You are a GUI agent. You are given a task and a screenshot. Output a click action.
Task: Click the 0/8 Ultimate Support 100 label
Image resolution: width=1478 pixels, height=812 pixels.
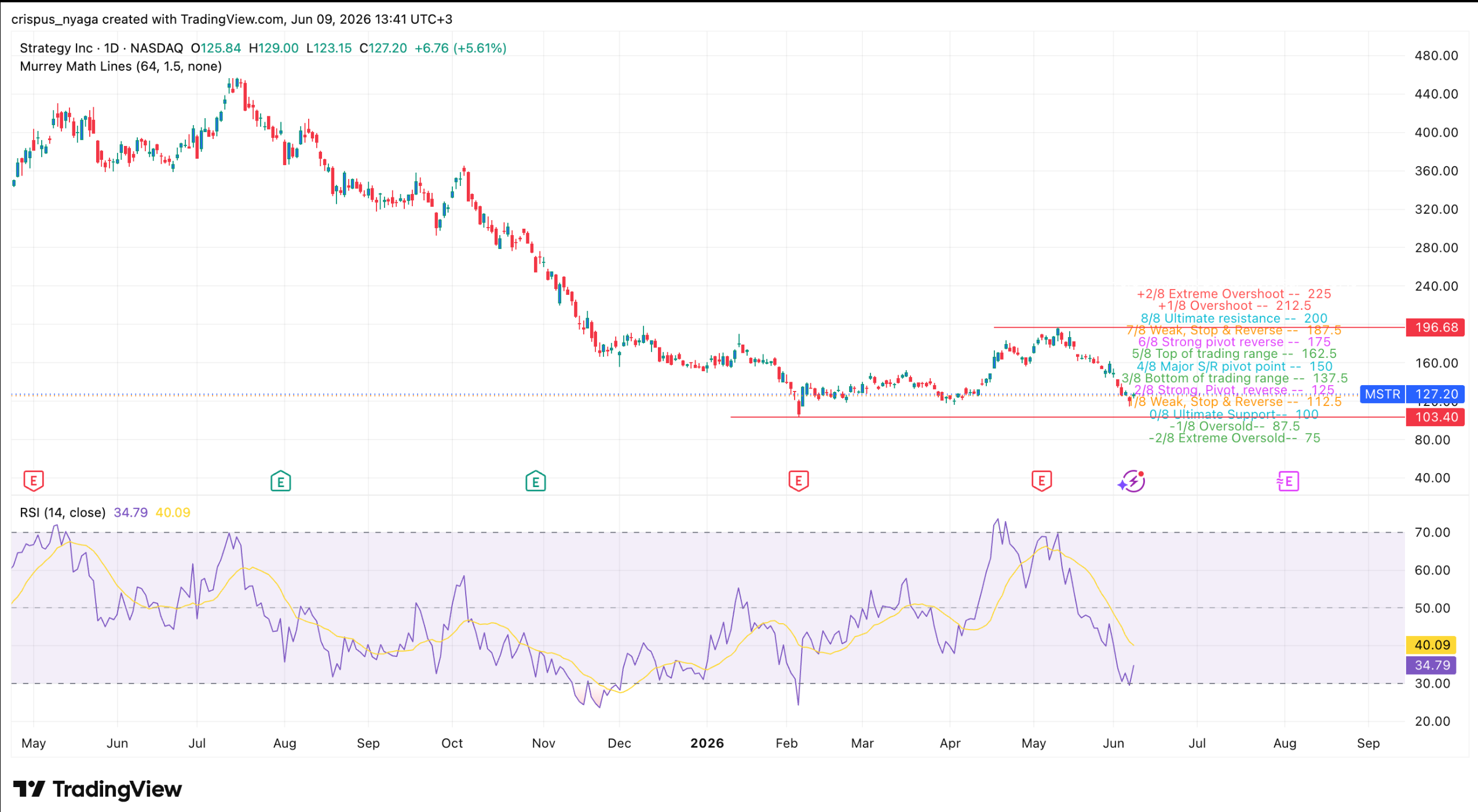coord(1234,414)
